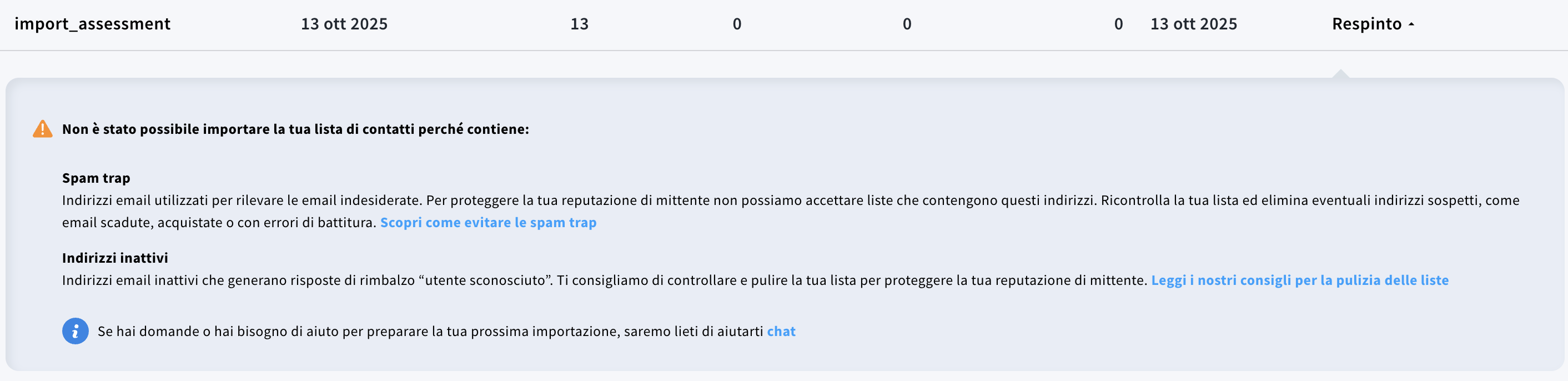Image resolution: width=1568 pixels, height=381 pixels.
Task: Select the first 13 ott 2025 date
Action: (x=344, y=24)
